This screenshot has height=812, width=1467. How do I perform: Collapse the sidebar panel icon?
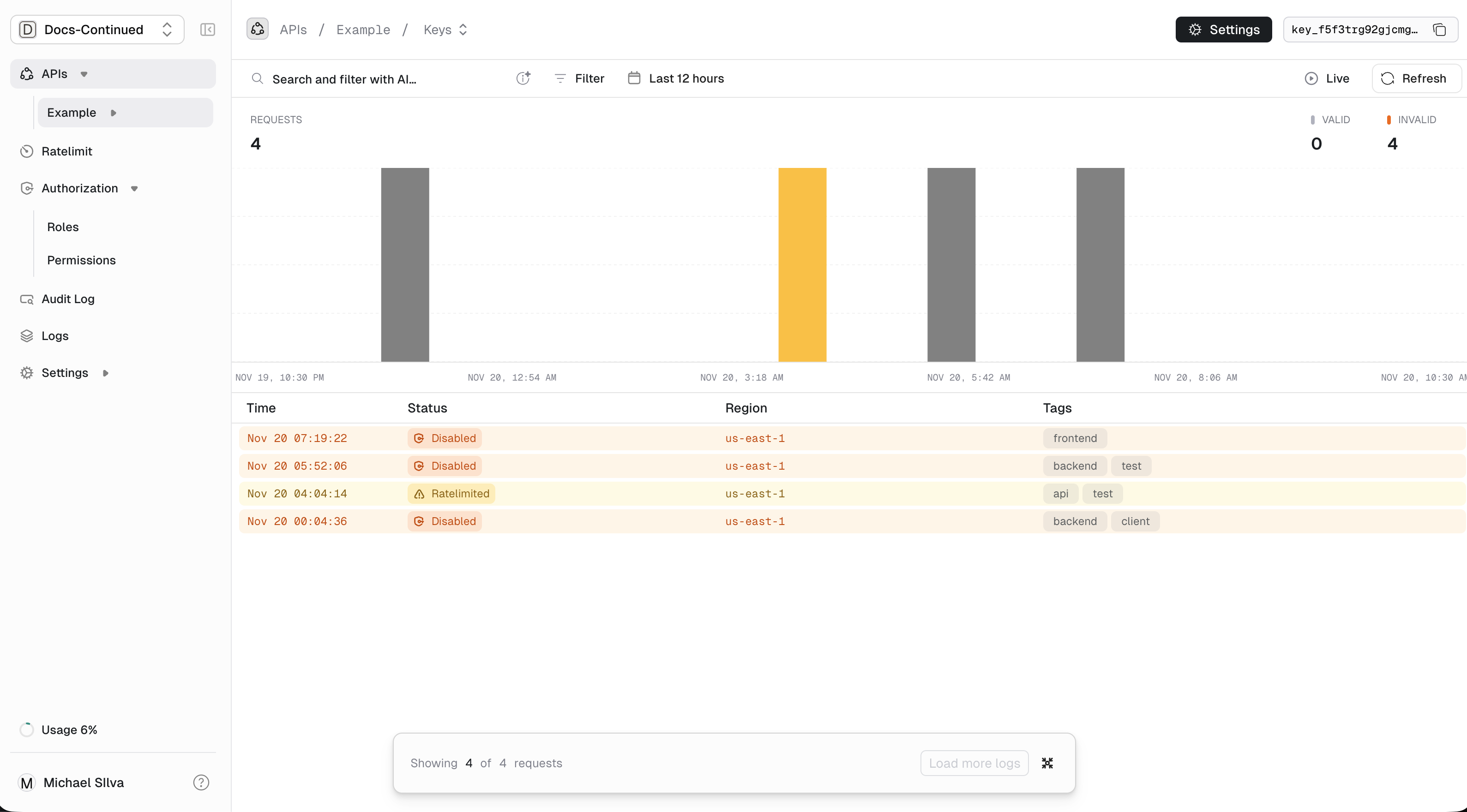(207, 30)
